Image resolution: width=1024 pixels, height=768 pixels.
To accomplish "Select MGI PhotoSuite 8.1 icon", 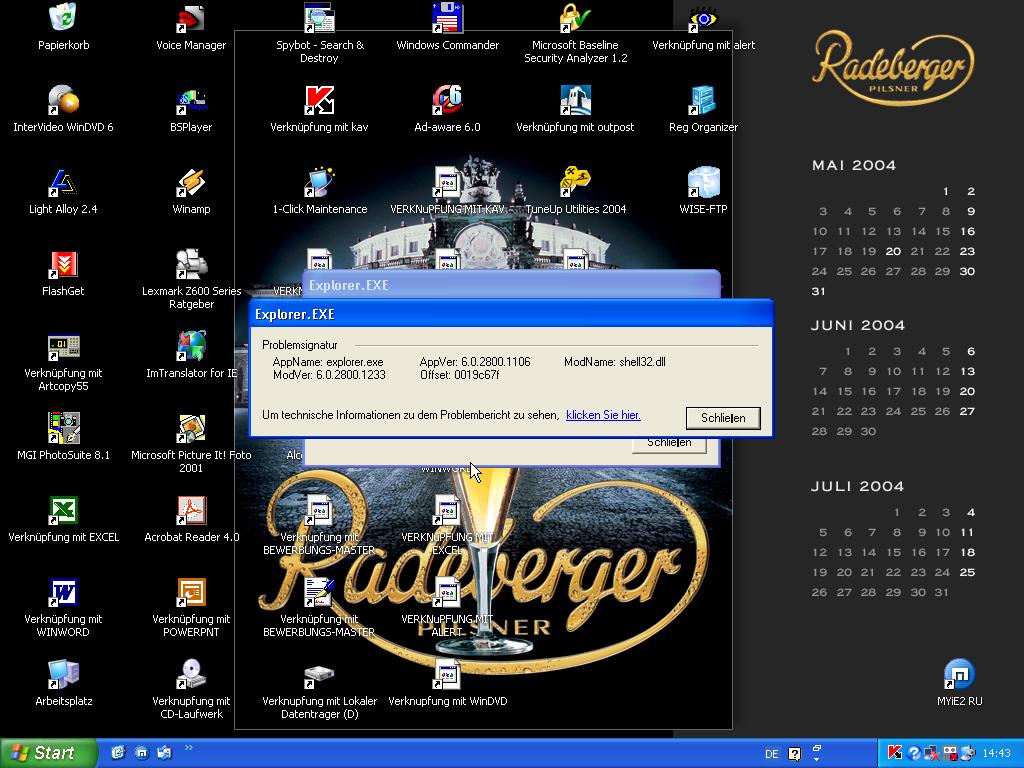I will [x=63, y=428].
